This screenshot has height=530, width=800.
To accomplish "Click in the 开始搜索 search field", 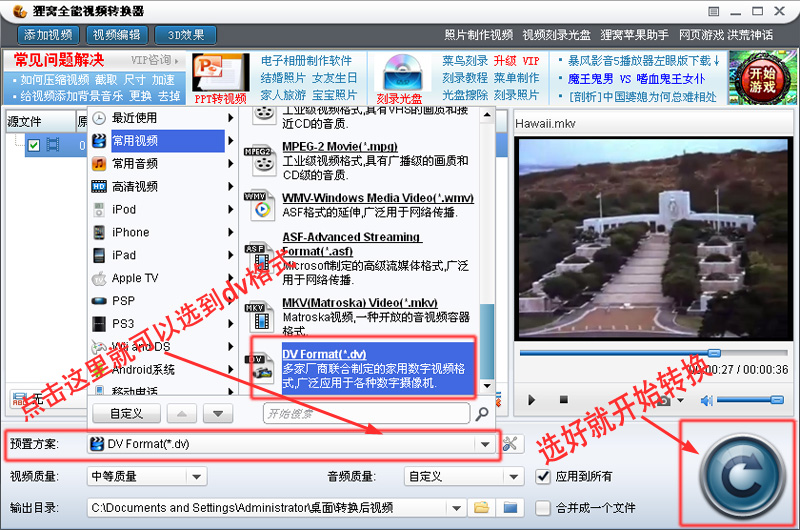I will click(x=366, y=414).
